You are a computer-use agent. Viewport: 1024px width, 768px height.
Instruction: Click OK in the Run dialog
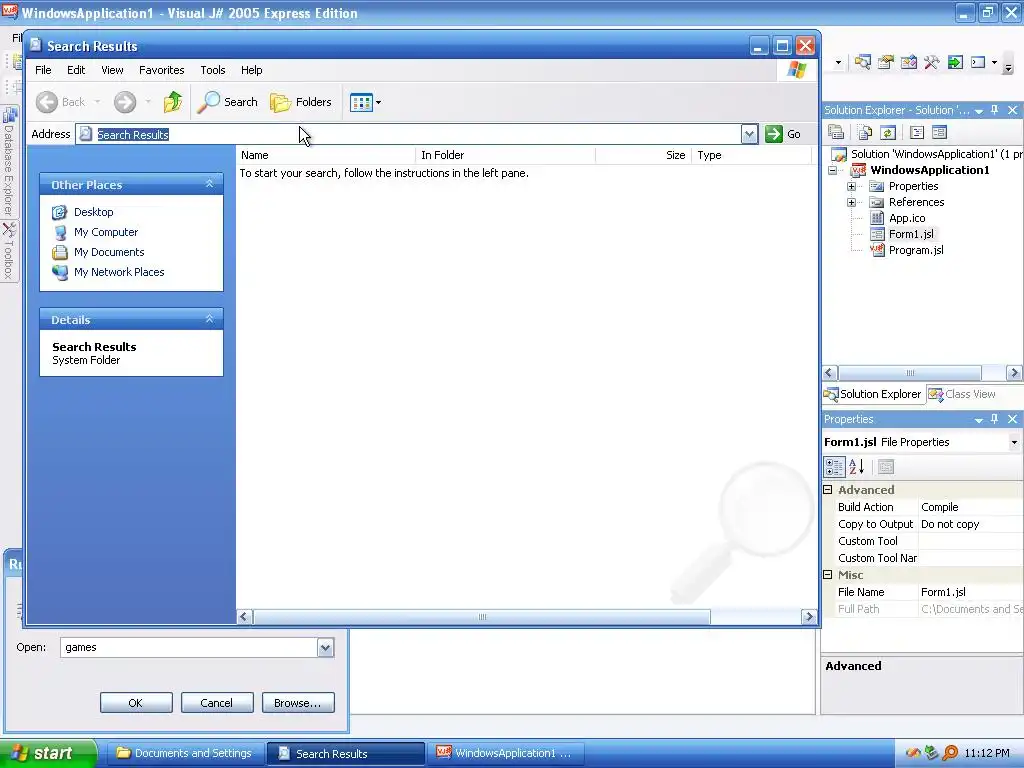click(x=136, y=703)
